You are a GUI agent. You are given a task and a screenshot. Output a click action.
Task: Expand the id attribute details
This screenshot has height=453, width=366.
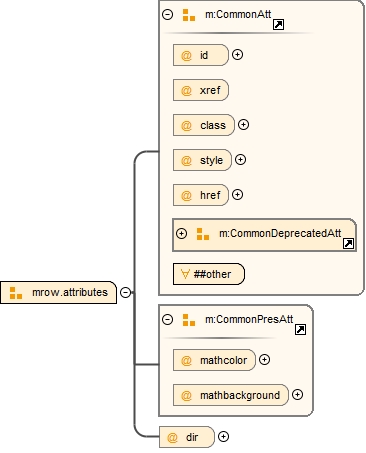tap(237, 54)
